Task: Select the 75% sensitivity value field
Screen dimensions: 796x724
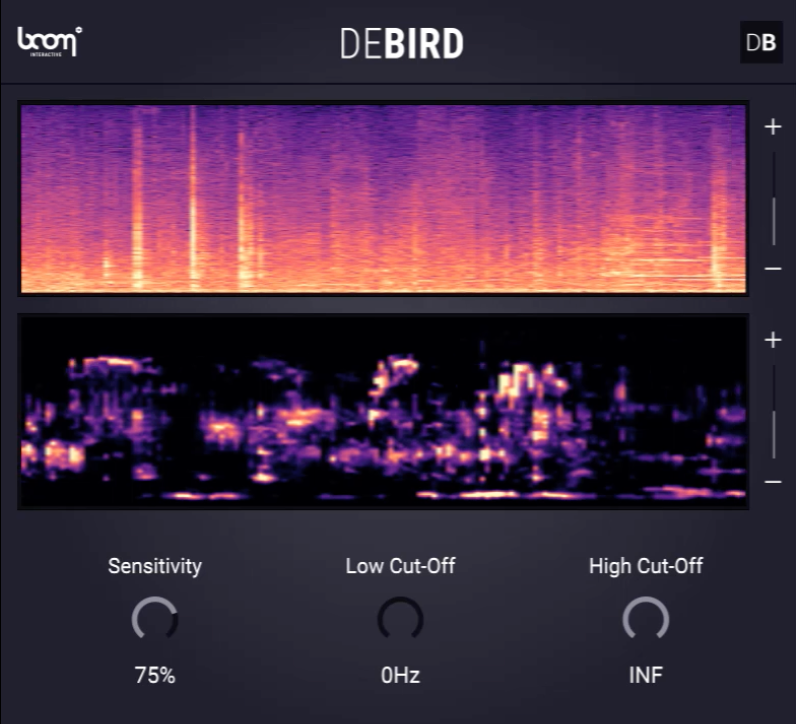Action: 155,675
